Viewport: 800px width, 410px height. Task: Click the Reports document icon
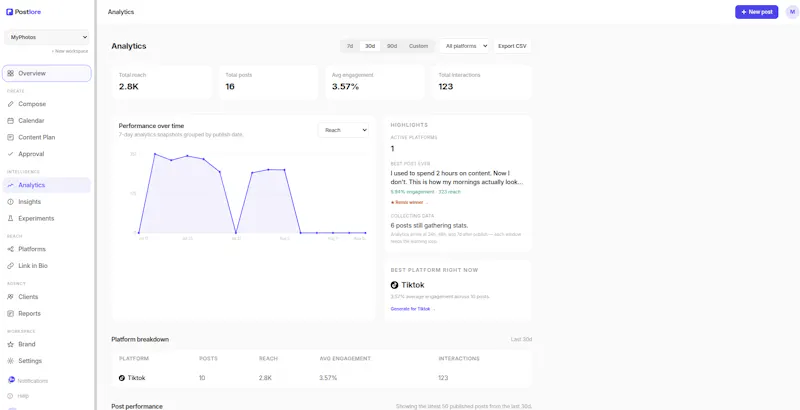pyautogui.click(x=11, y=314)
